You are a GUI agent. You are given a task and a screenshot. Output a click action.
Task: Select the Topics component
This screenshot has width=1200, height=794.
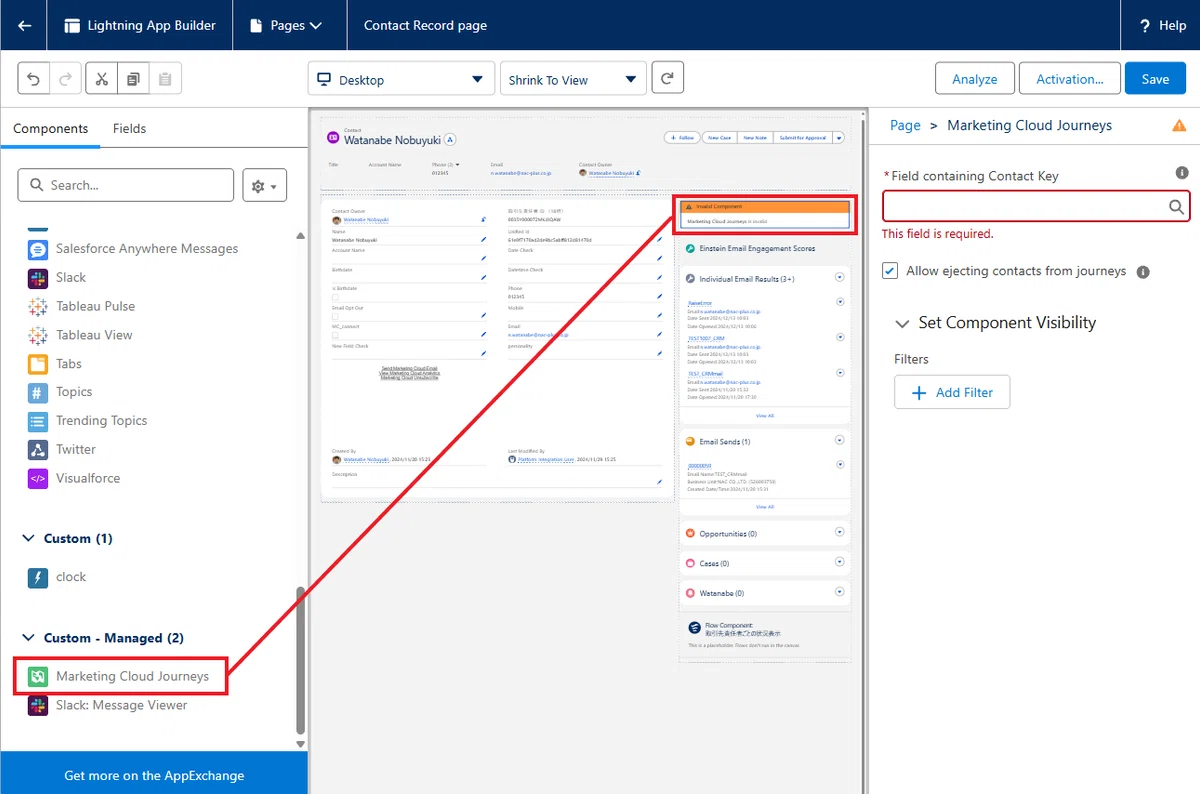[x=60, y=392]
